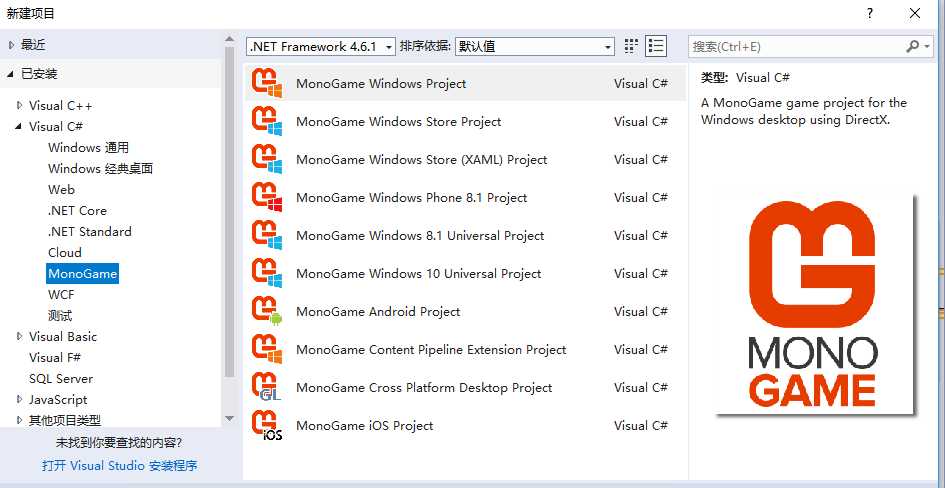Open the sort by 默认值 dropdown
The height and width of the screenshot is (488, 945).
pos(535,46)
